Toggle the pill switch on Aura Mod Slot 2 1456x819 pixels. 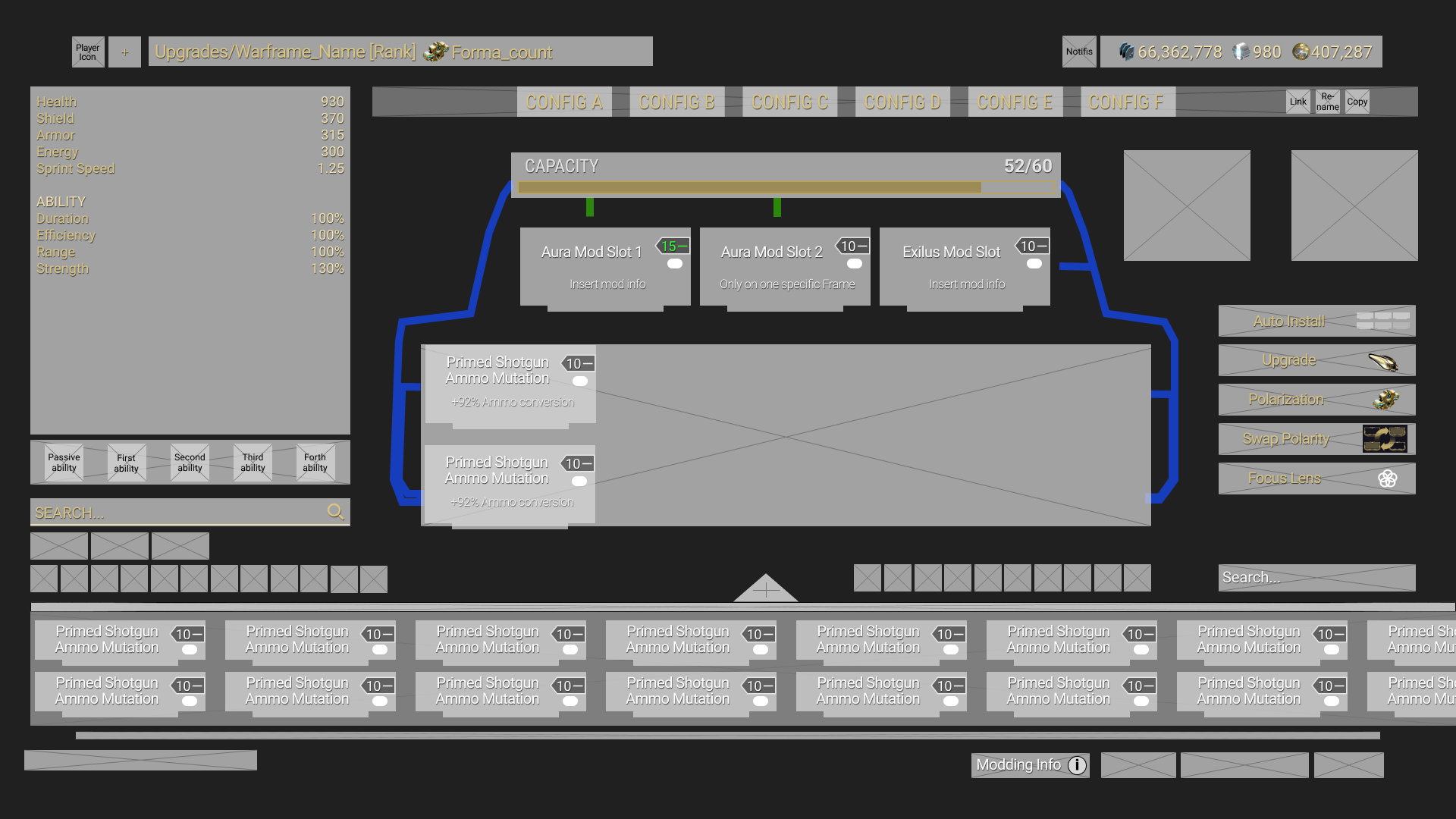(855, 264)
